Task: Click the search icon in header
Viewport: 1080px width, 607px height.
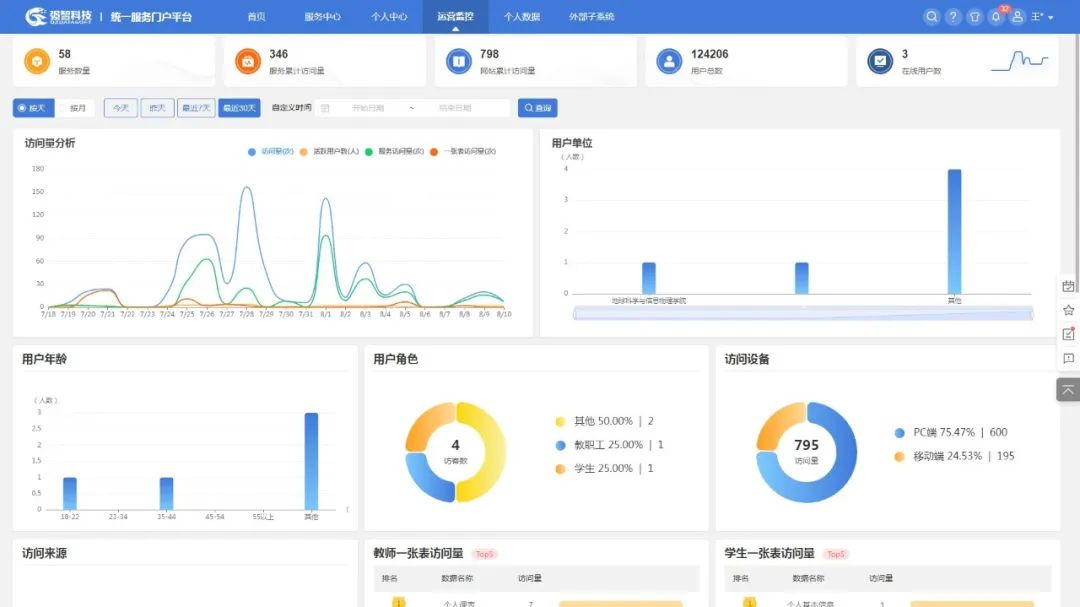Action: [932, 17]
